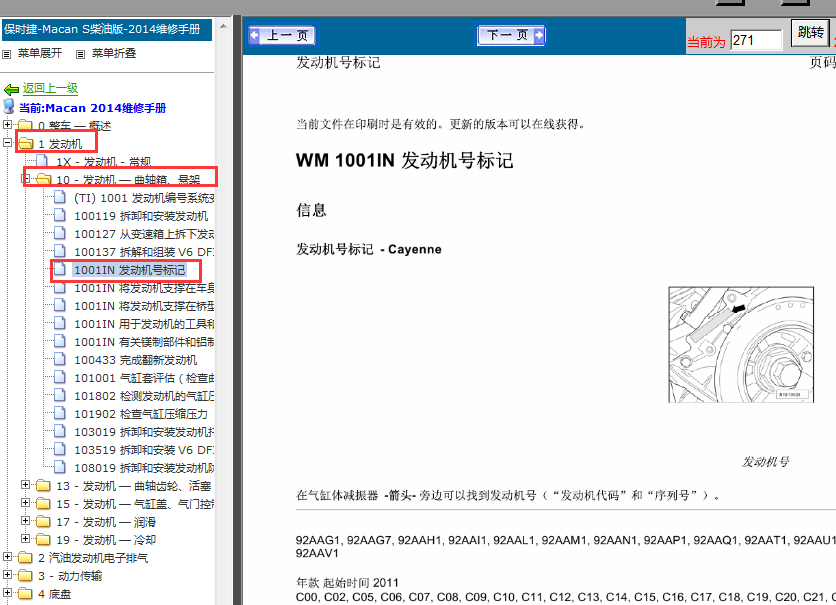Click the engine number location diagram
The height and width of the screenshot is (605, 836).
[741, 344]
